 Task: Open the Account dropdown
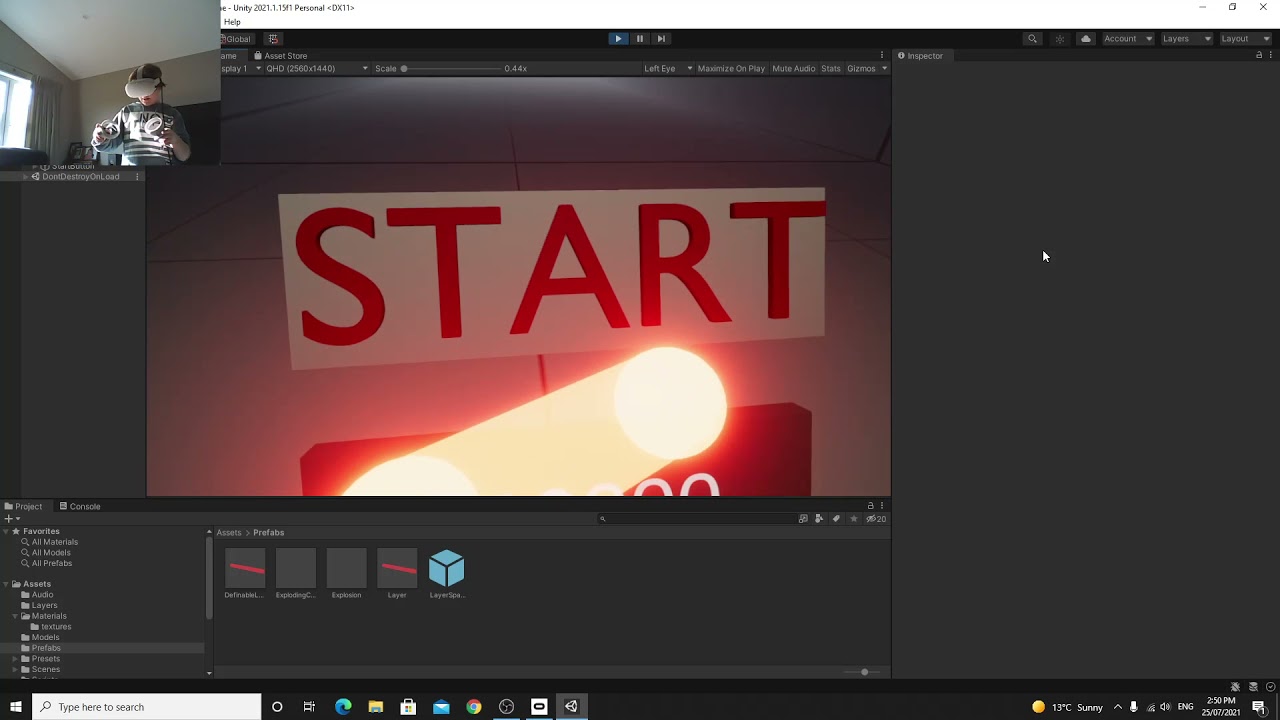(x=1128, y=39)
